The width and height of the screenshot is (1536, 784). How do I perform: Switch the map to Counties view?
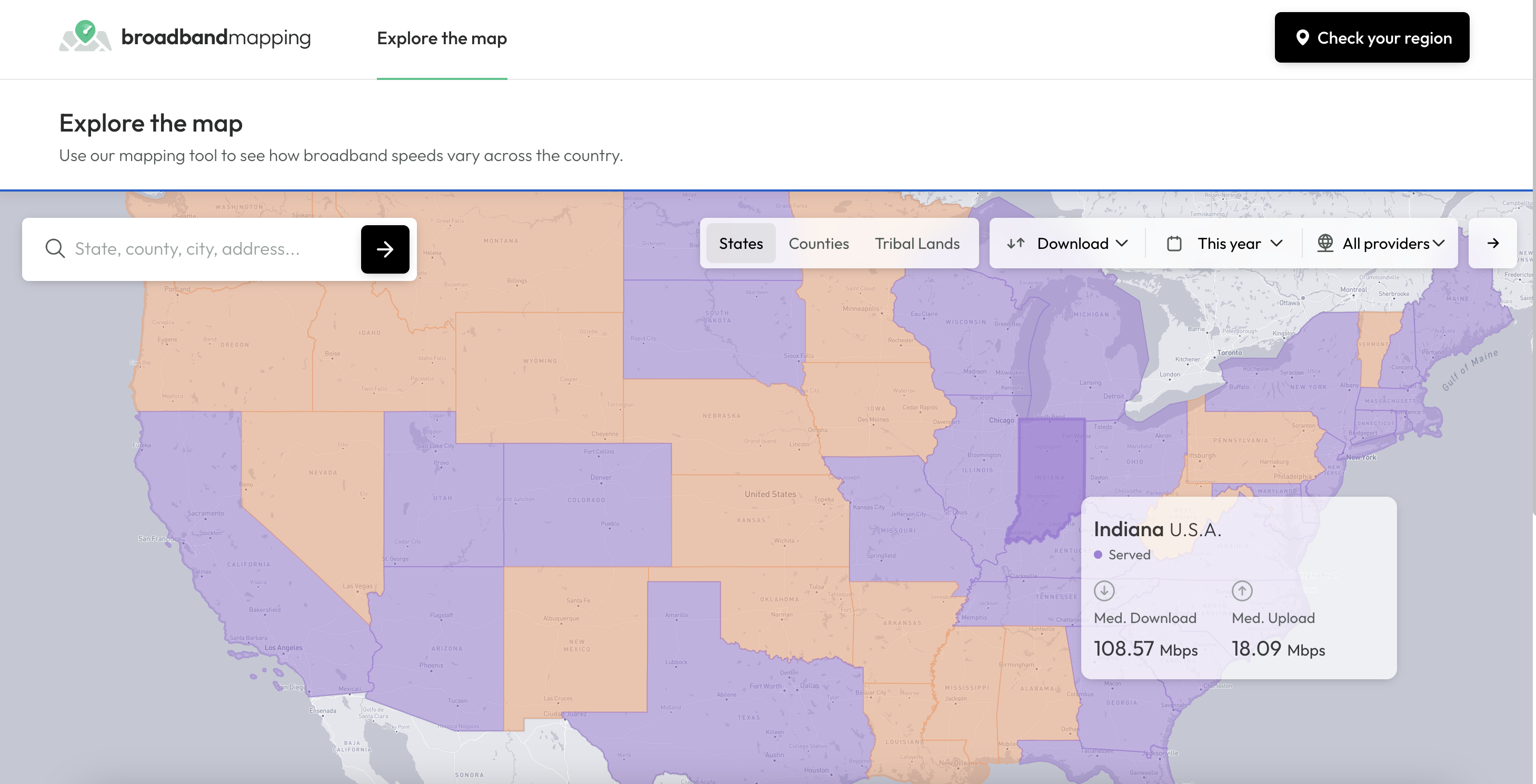(x=818, y=243)
